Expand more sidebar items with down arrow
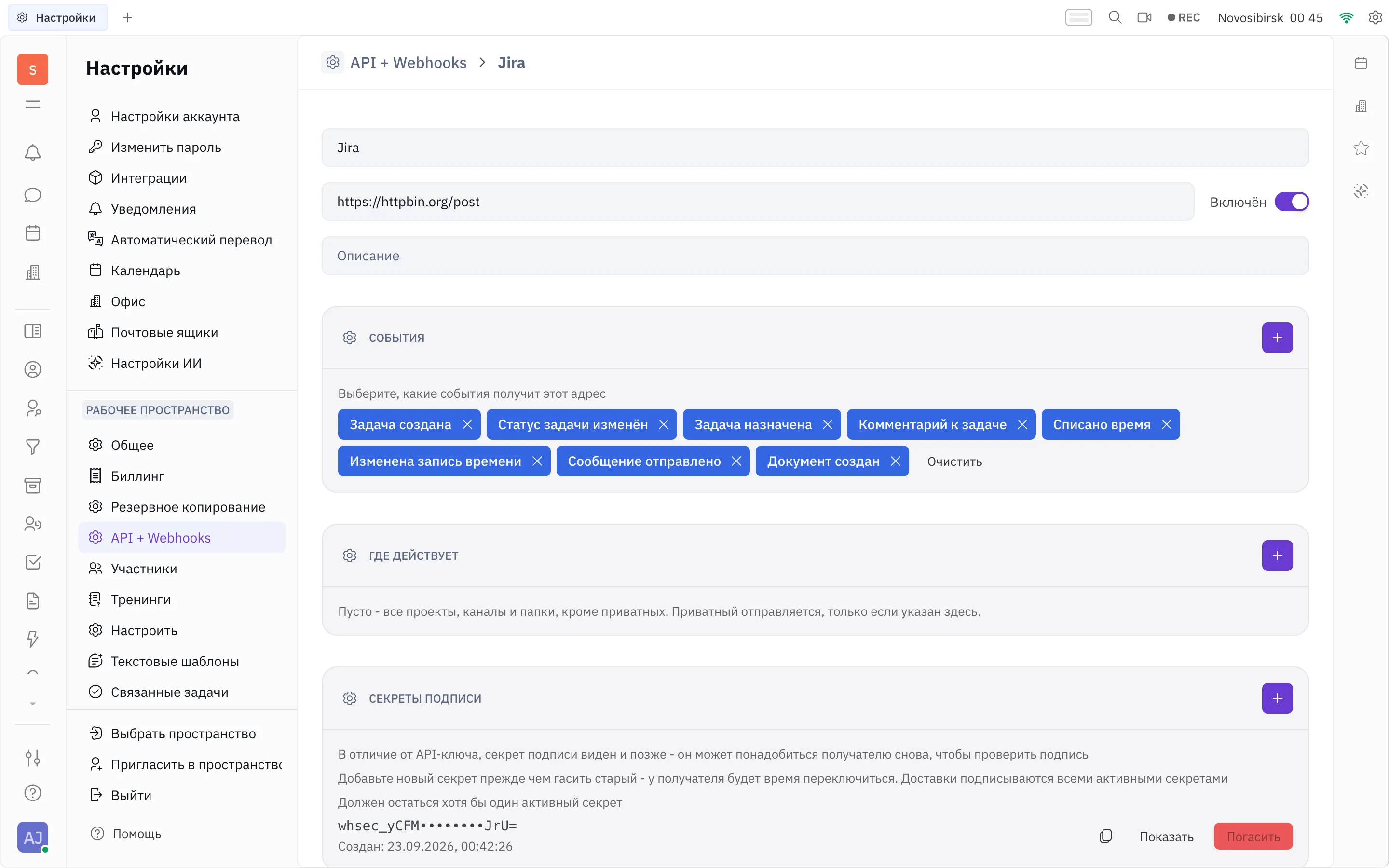Image resolution: width=1389 pixels, height=868 pixels. (33, 704)
